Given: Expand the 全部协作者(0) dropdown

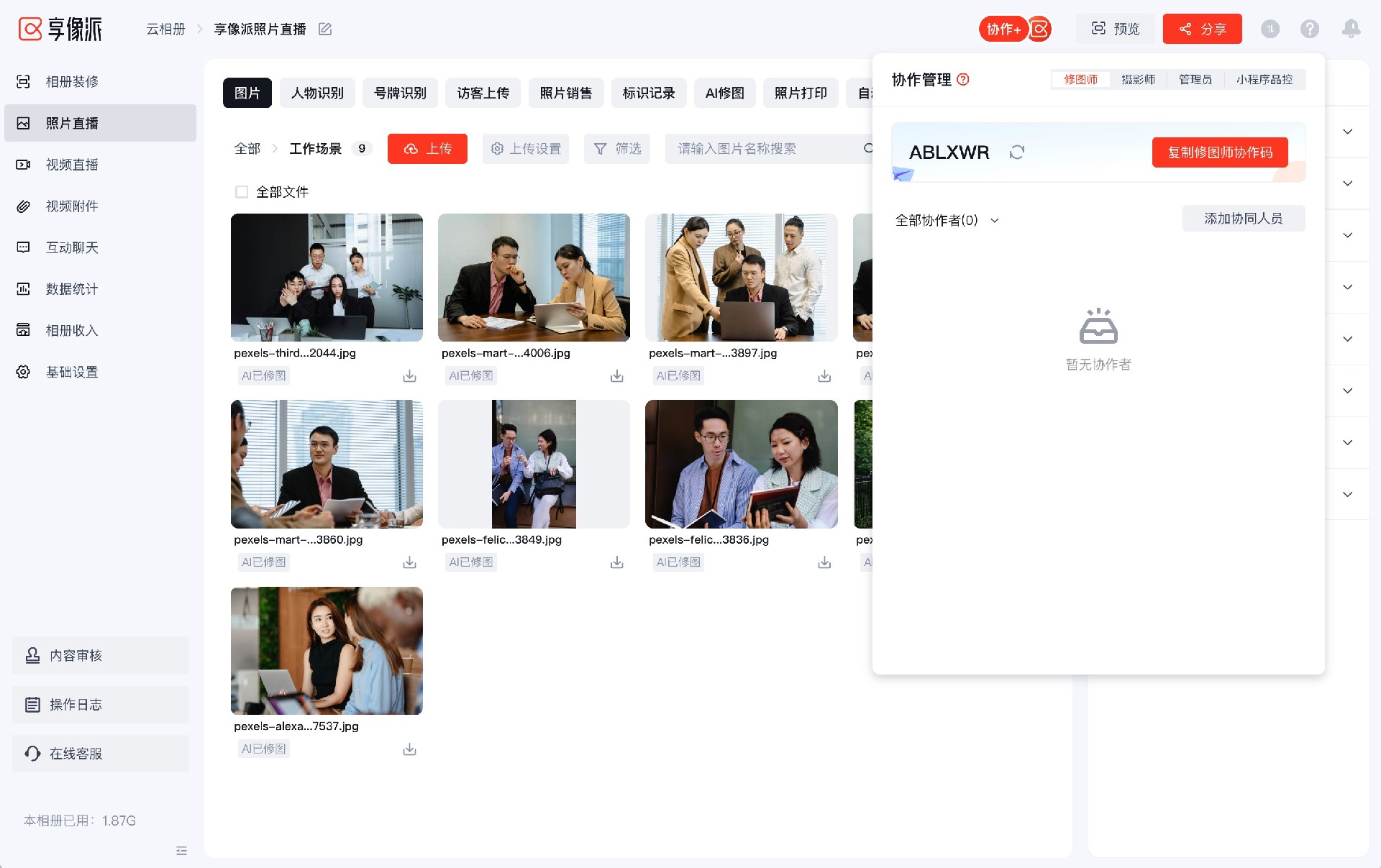Looking at the screenshot, I should (947, 221).
